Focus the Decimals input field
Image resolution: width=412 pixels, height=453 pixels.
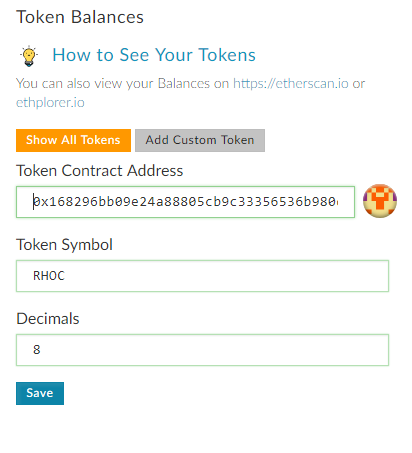[202, 350]
